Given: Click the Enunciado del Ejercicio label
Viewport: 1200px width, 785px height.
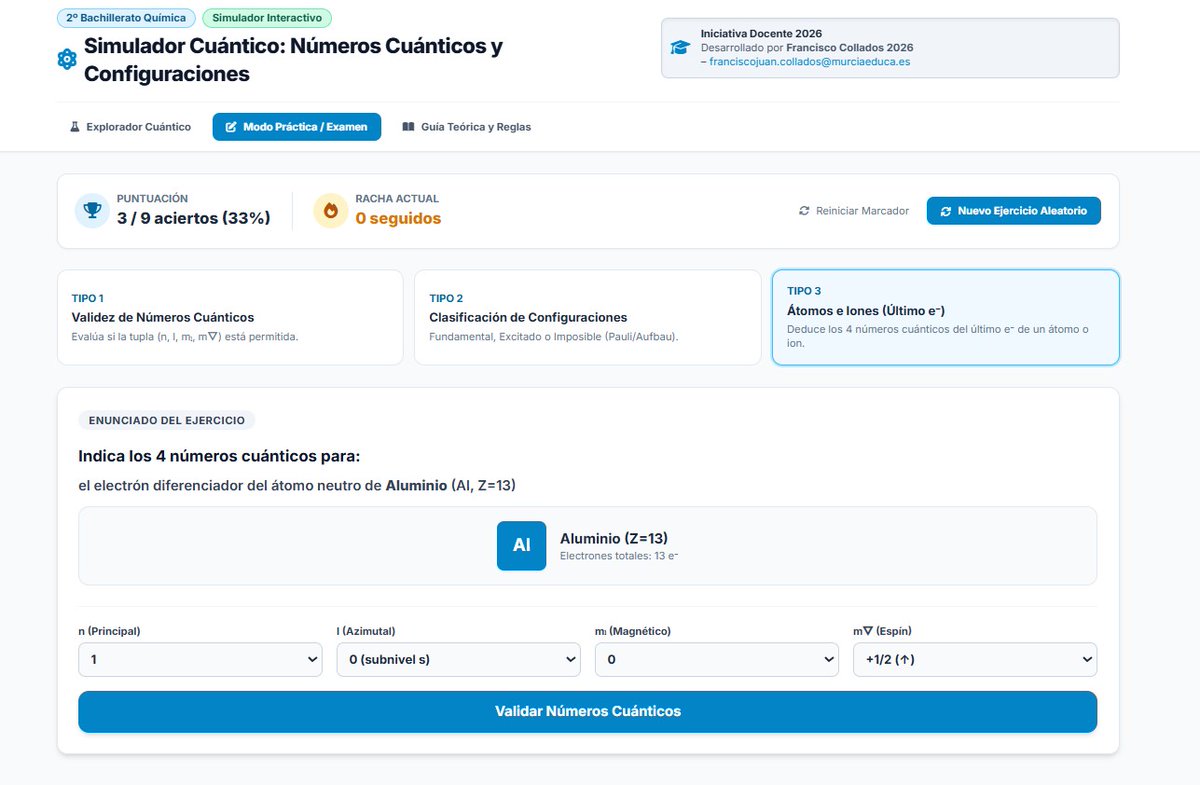Looking at the screenshot, I should pyautogui.click(x=167, y=420).
